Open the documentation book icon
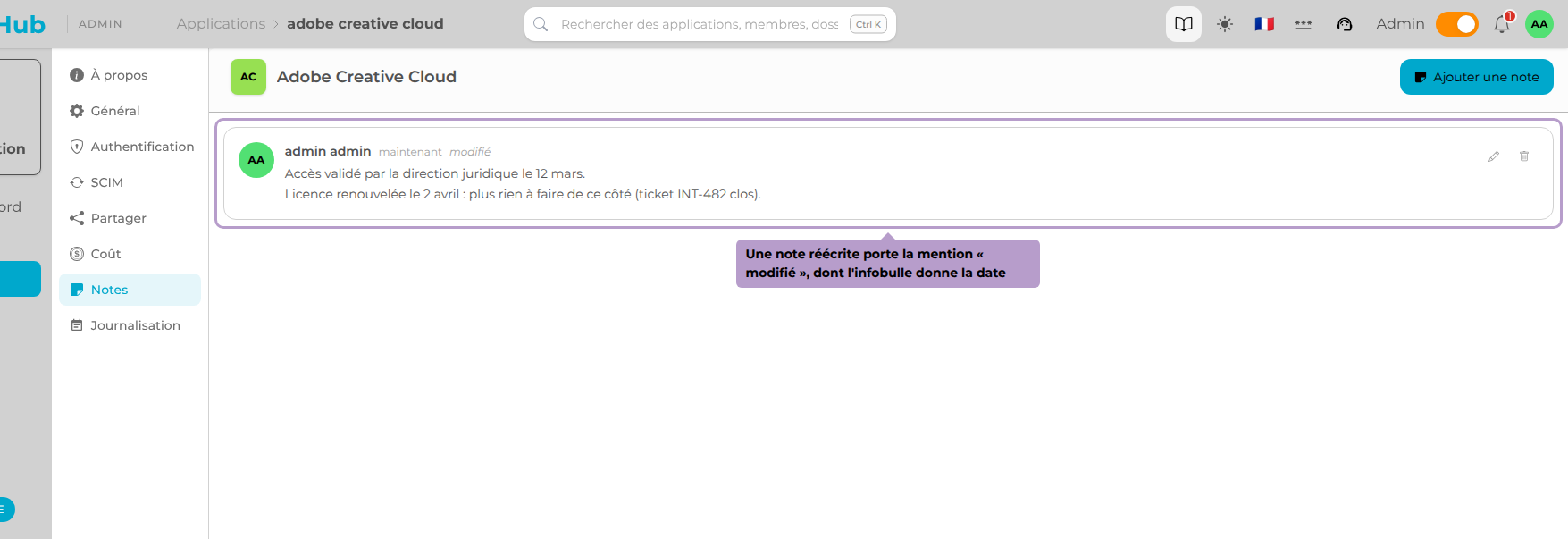This screenshot has width=1568, height=539. (x=1184, y=24)
